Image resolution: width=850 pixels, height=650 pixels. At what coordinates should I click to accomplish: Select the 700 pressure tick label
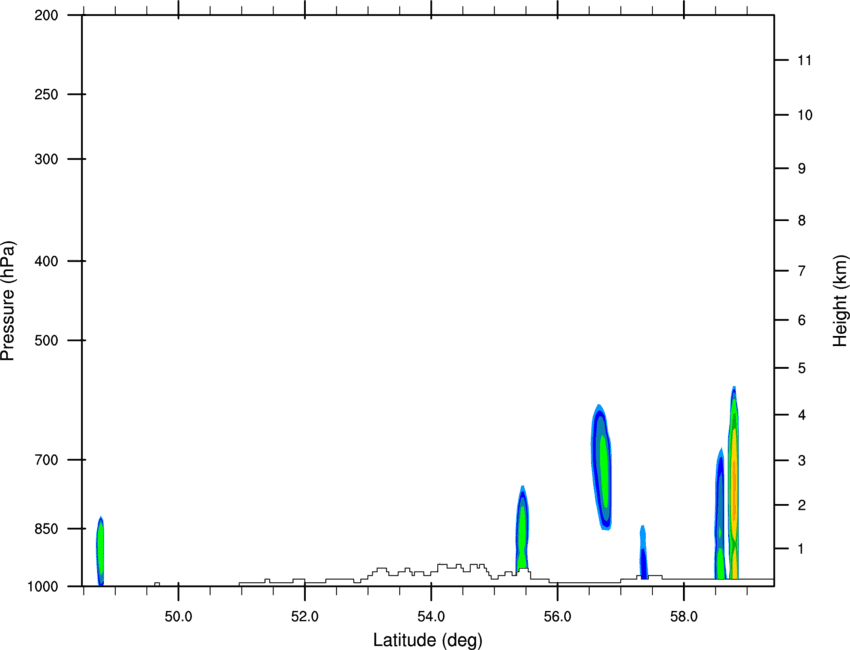pos(46,460)
